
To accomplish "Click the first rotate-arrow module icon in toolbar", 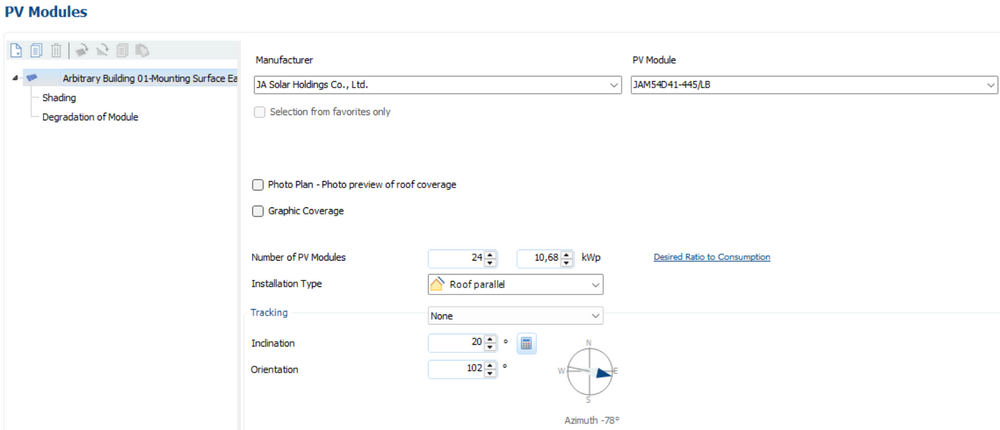I will pos(82,50).
